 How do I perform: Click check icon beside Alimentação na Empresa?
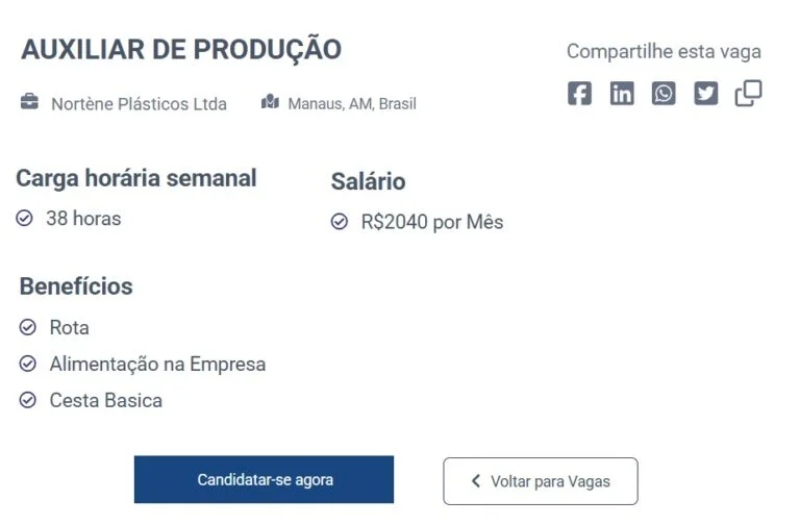coord(28,364)
